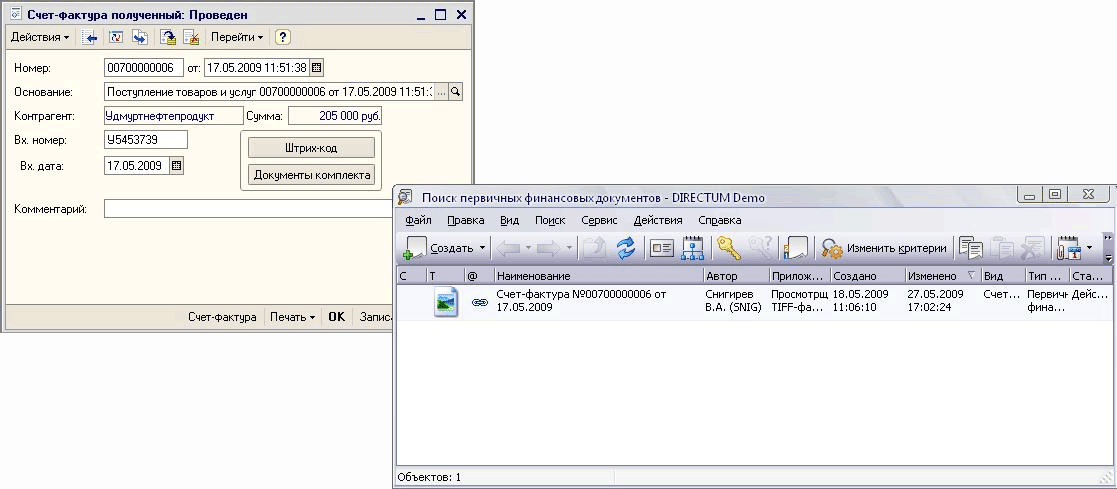Click the list-with-left-arrow icon in invoice toolbar
1117x489 pixels.
(x=90, y=37)
